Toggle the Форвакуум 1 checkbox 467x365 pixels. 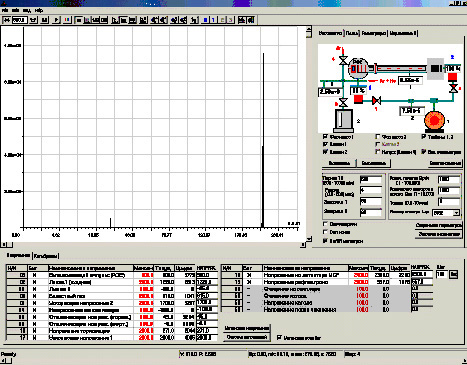point(325,137)
